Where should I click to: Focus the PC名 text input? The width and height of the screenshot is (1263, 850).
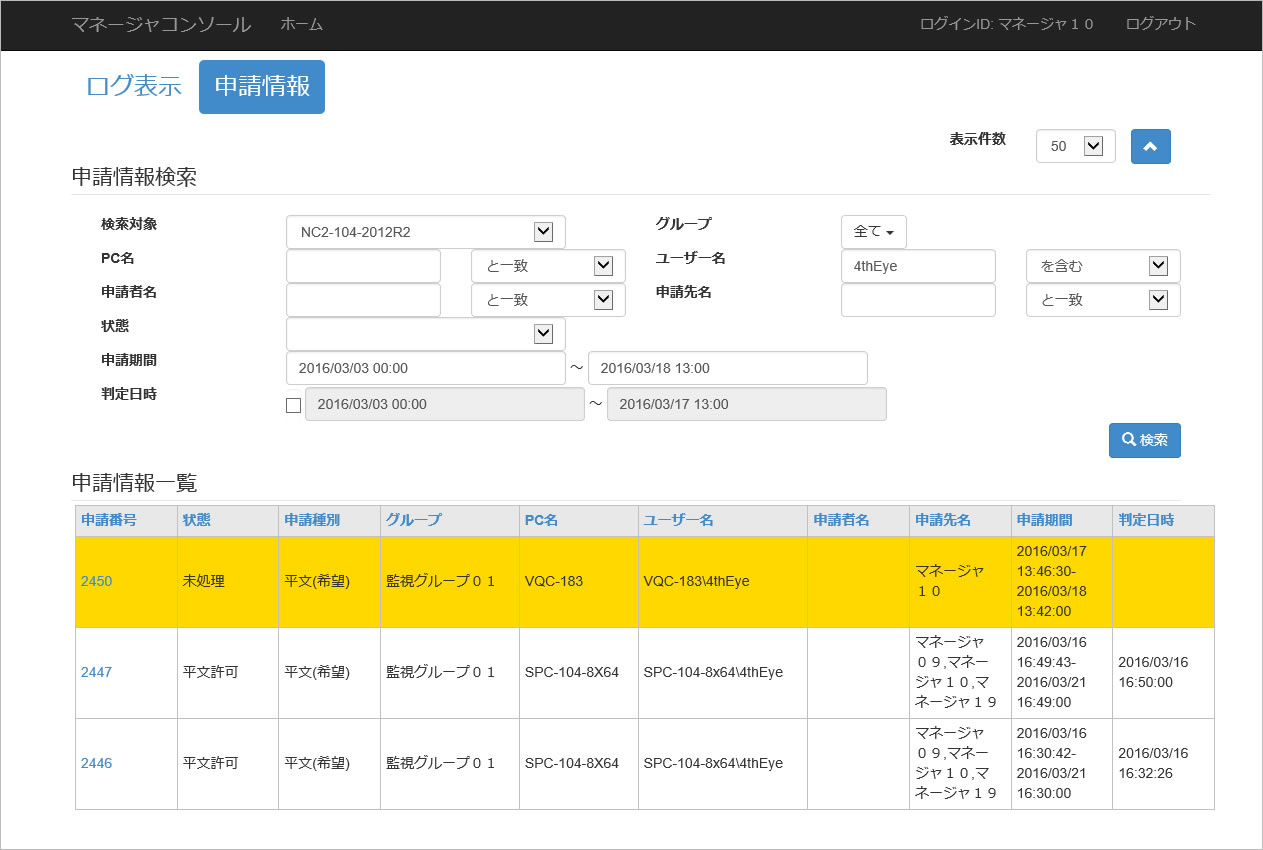click(x=363, y=266)
